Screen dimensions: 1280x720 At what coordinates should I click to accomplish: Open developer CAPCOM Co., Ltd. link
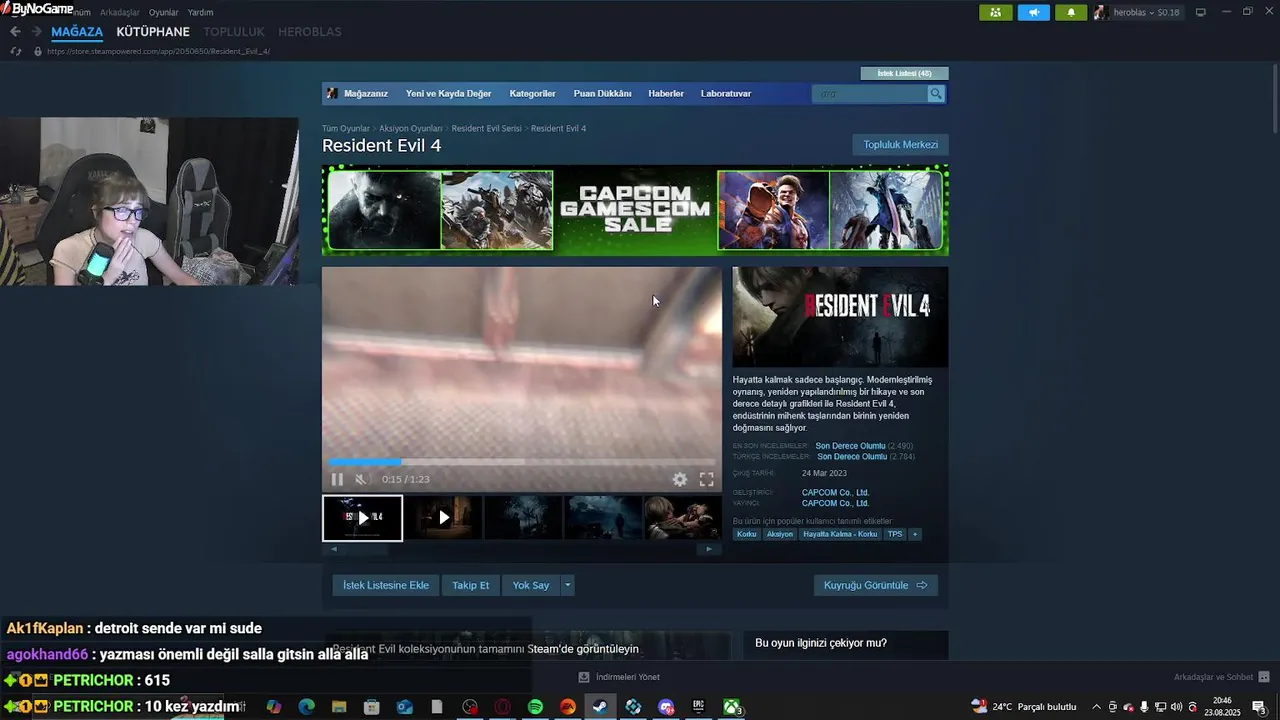(x=835, y=492)
